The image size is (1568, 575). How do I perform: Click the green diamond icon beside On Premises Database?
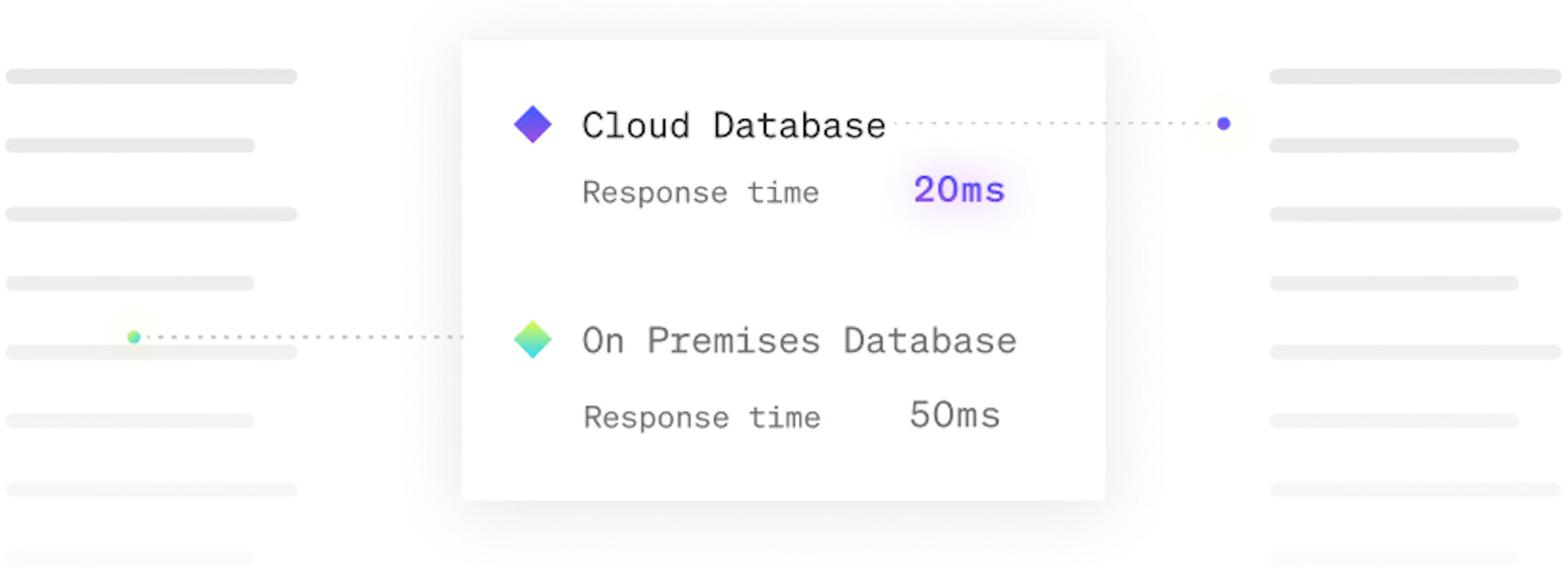pos(532,339)
